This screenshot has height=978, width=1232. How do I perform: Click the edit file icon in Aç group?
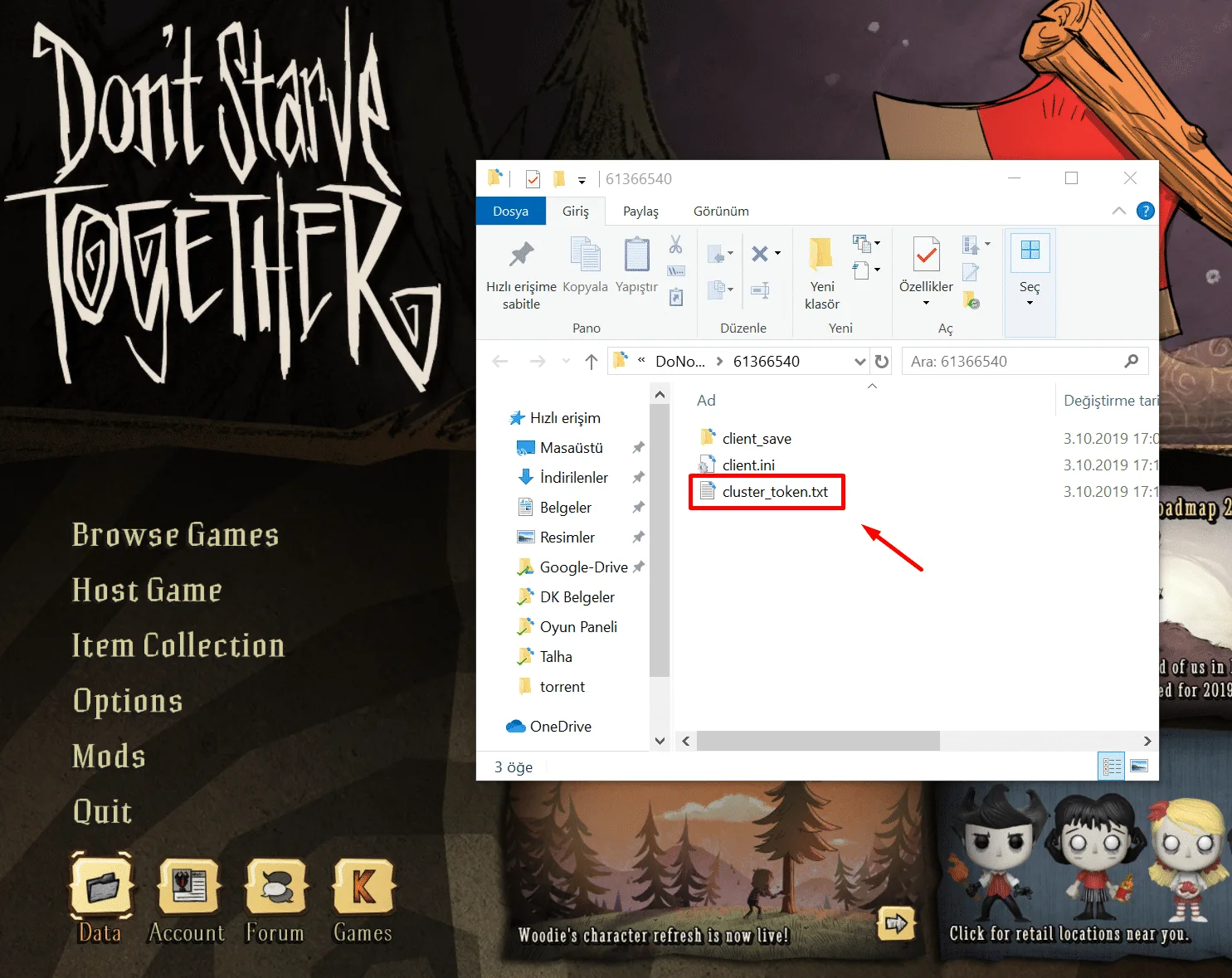[x=971, y=271]
